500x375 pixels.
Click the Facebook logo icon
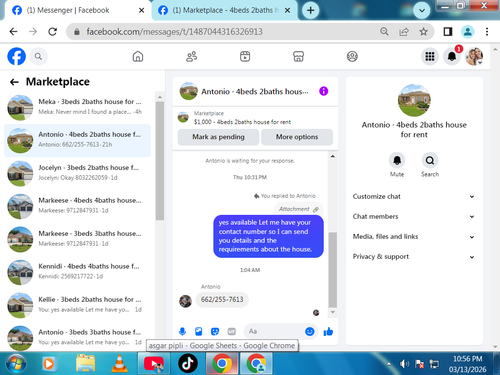coord(16,56)
